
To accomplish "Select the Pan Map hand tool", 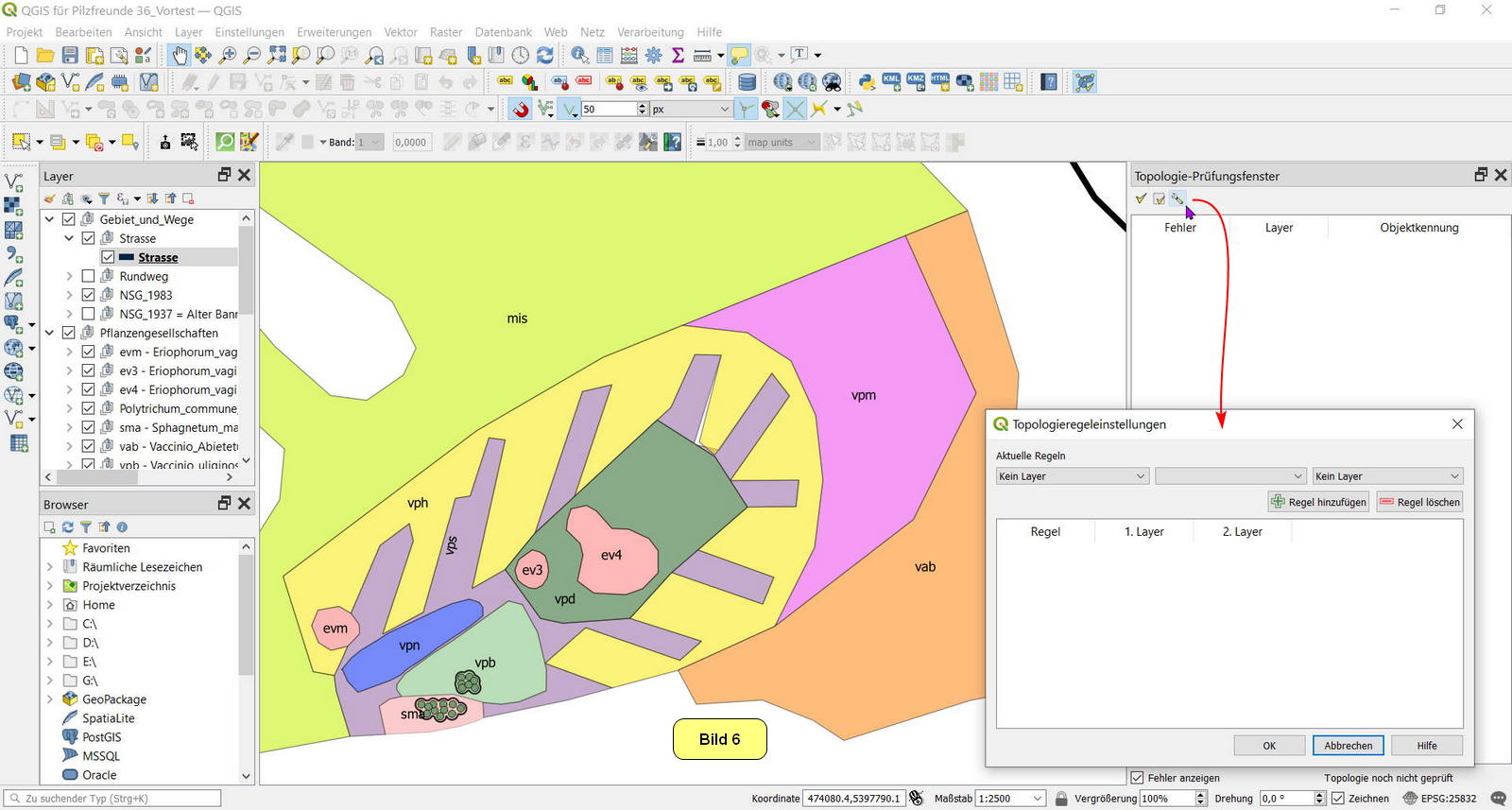I will pyautogui.click(x=179, y=56).
